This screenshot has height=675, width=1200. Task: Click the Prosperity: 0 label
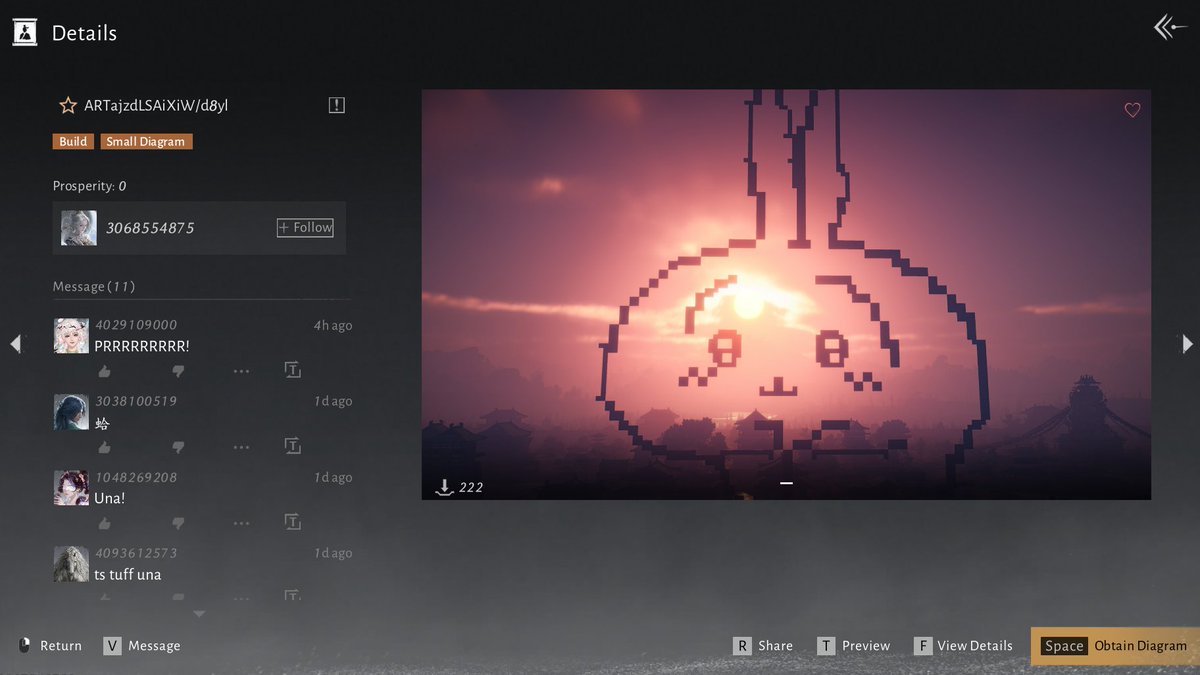tap(90, 186)
